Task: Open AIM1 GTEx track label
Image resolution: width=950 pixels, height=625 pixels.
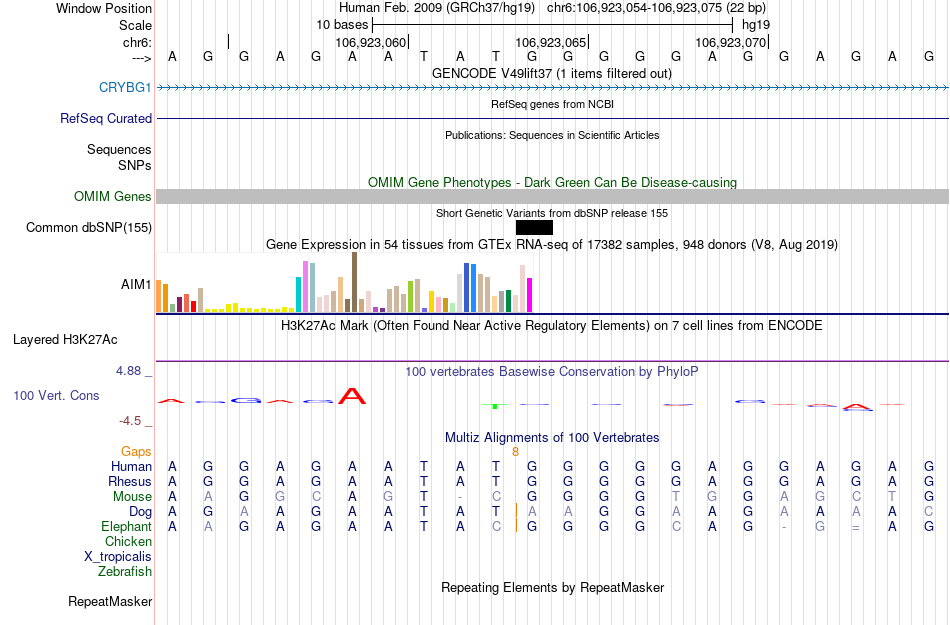Action: pyautogui.click(x=136, y=284)
